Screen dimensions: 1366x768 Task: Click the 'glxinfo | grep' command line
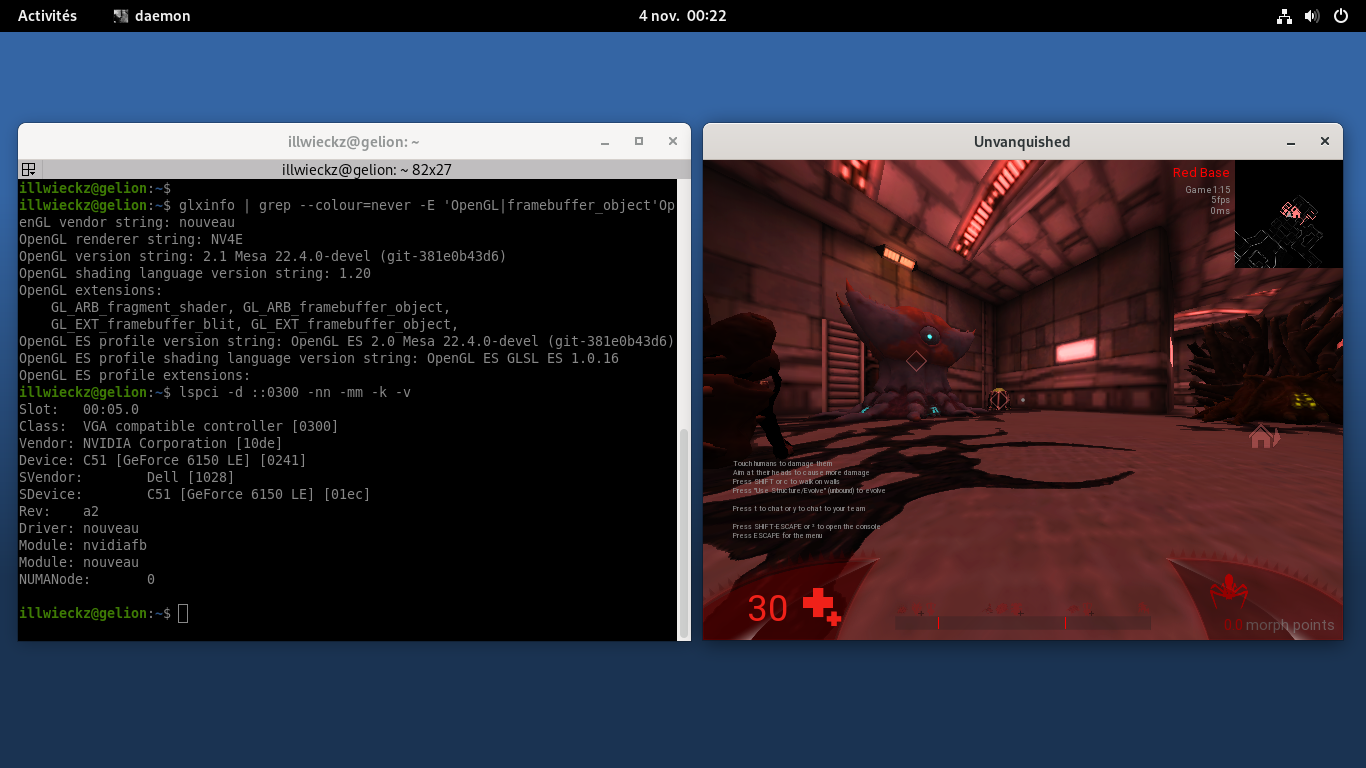click(347, 205)
